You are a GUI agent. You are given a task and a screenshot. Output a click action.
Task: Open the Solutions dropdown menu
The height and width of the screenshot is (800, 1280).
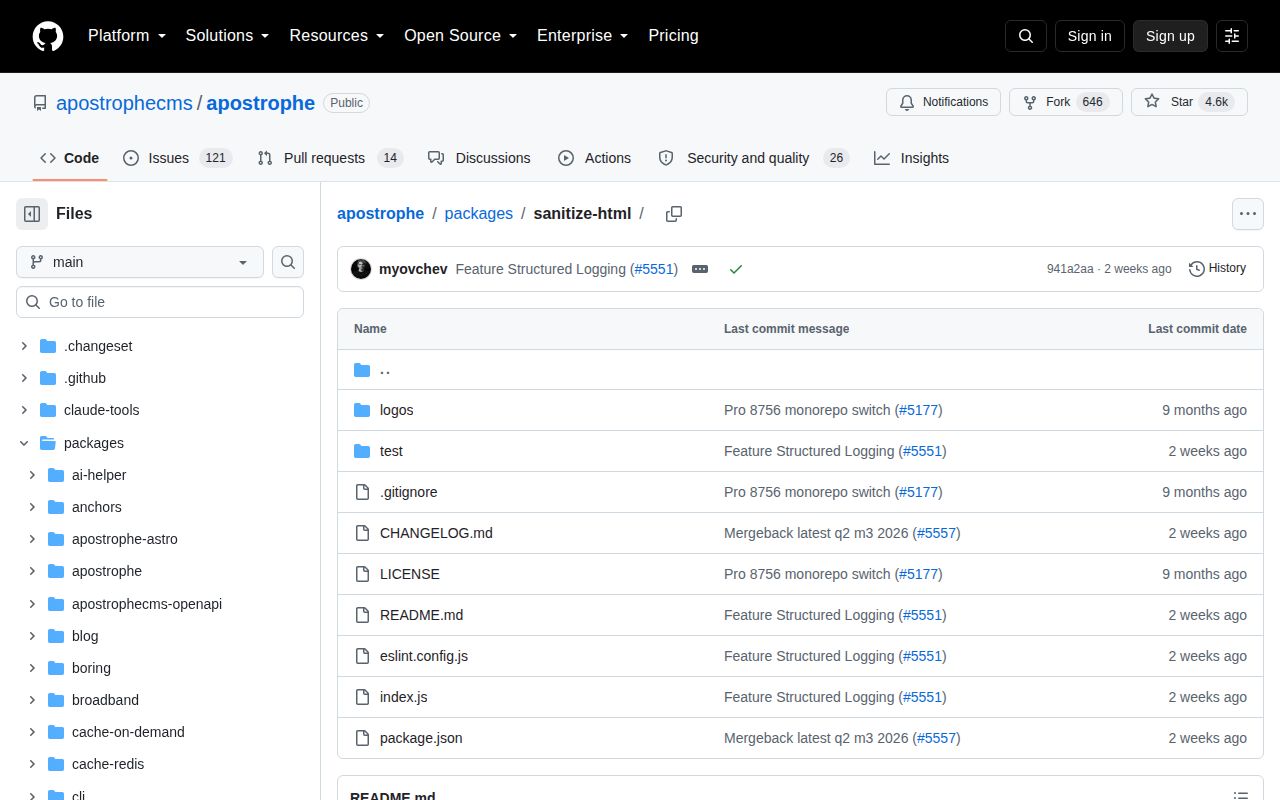(x=227, y=35)
